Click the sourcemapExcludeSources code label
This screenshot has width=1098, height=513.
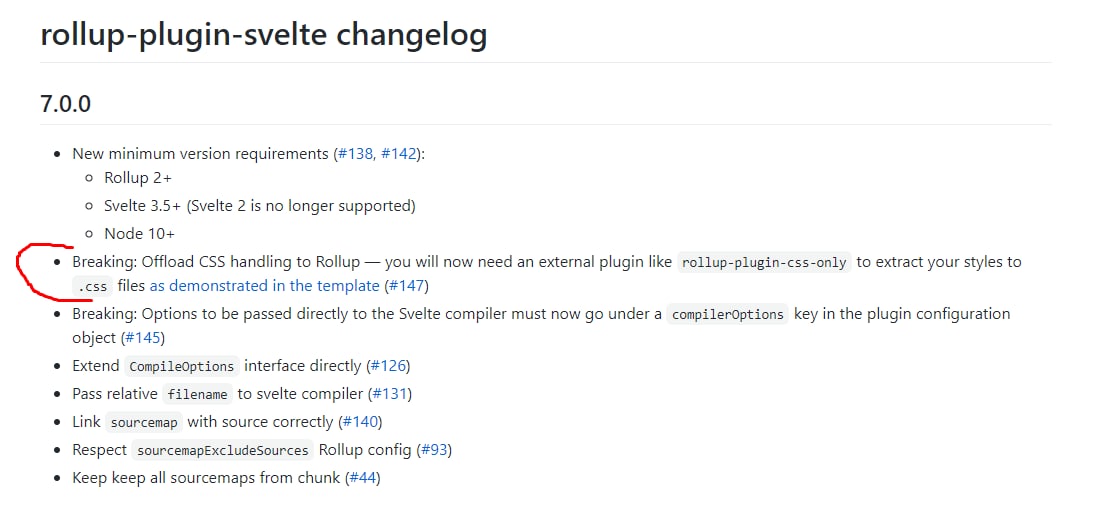[x=223, y=450]
